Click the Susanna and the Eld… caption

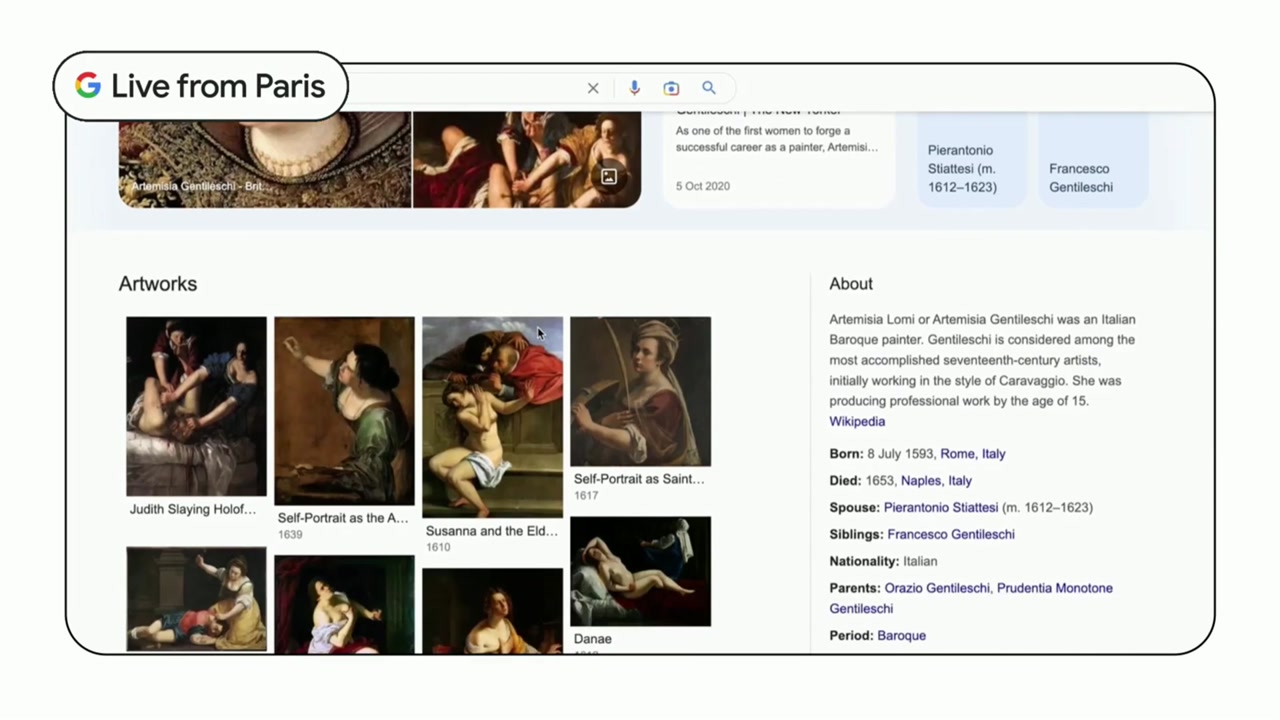(x=492, y=531)
